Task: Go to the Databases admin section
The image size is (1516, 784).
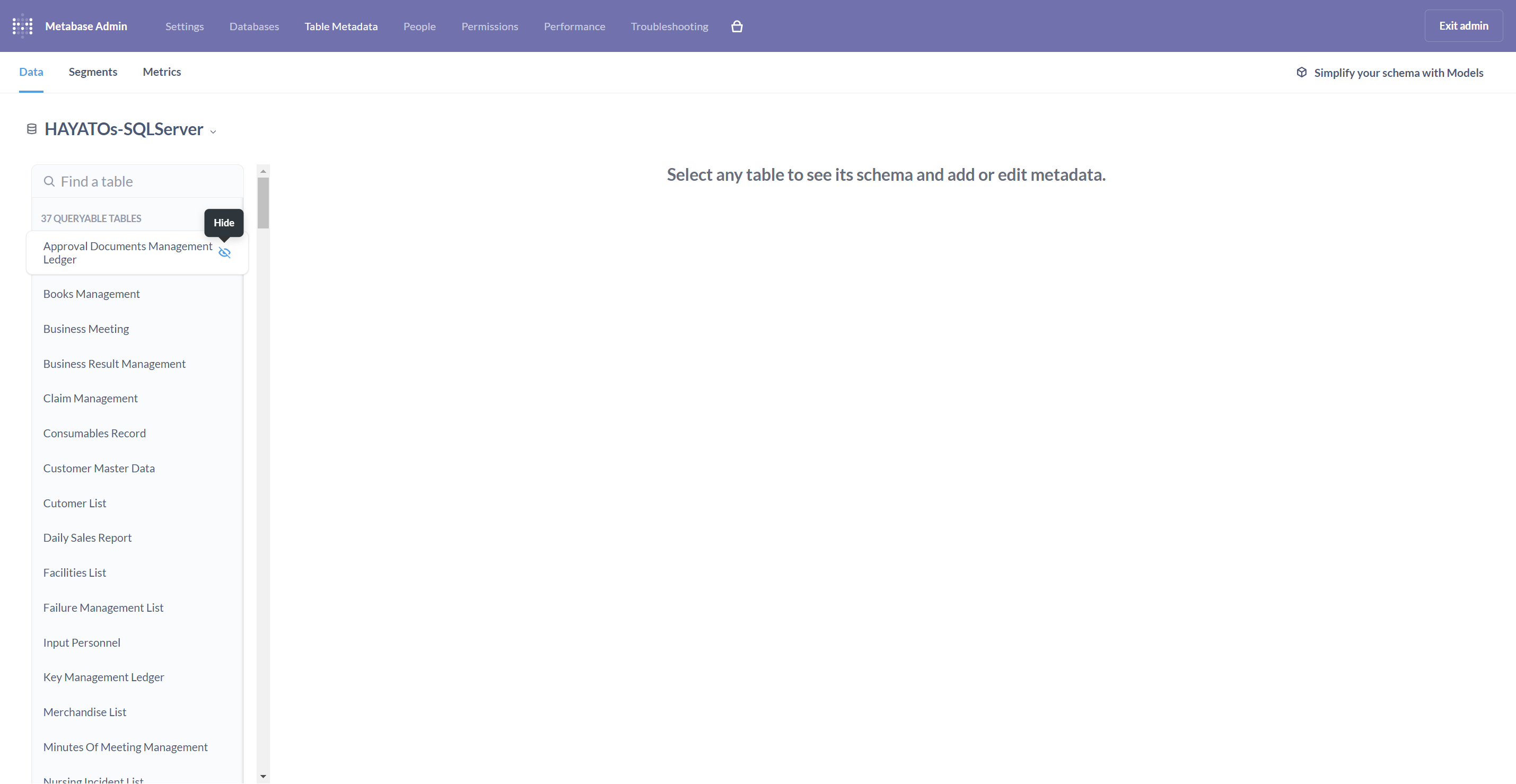Action: tap(254, 27)
